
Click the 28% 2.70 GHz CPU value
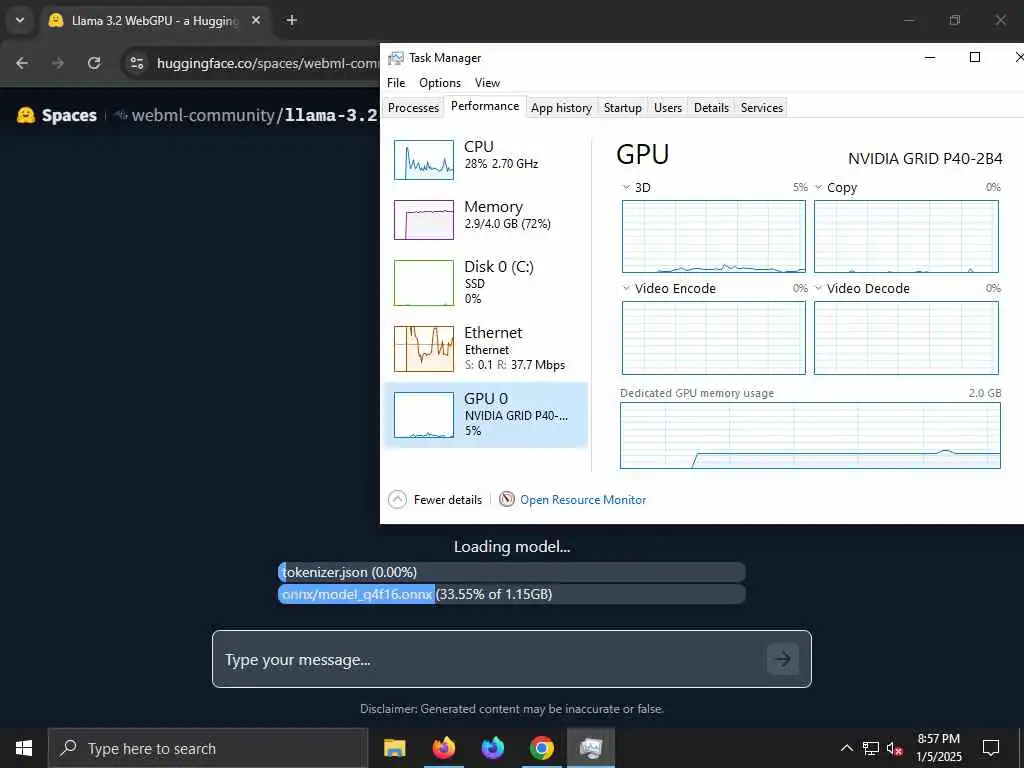click(x=501, y=164)
